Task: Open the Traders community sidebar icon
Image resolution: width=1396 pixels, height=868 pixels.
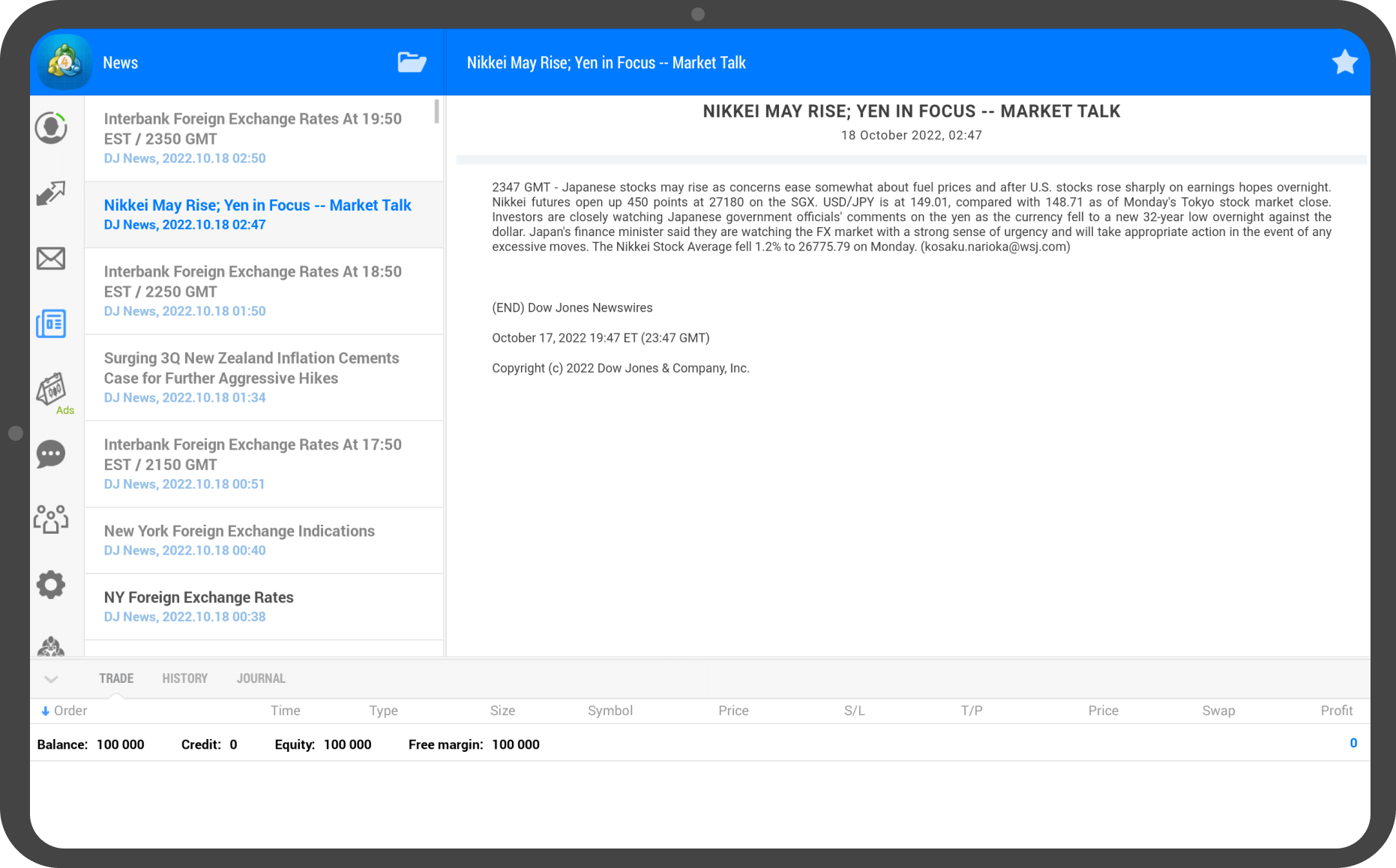Action: (51, 519)
